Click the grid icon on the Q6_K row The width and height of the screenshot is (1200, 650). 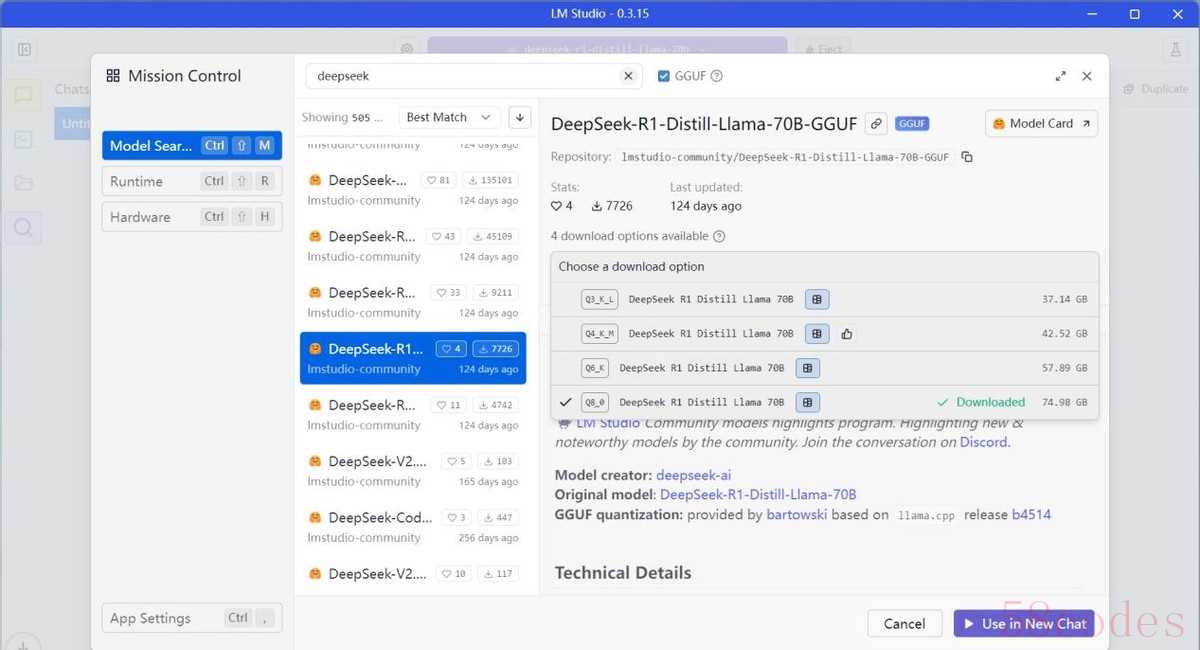808,368
